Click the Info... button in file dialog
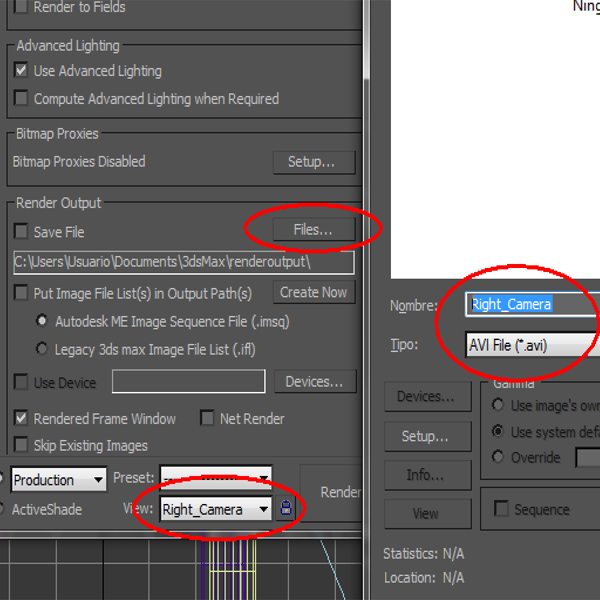The width and height of the screenshot is (600, 600). pos(426,475)
